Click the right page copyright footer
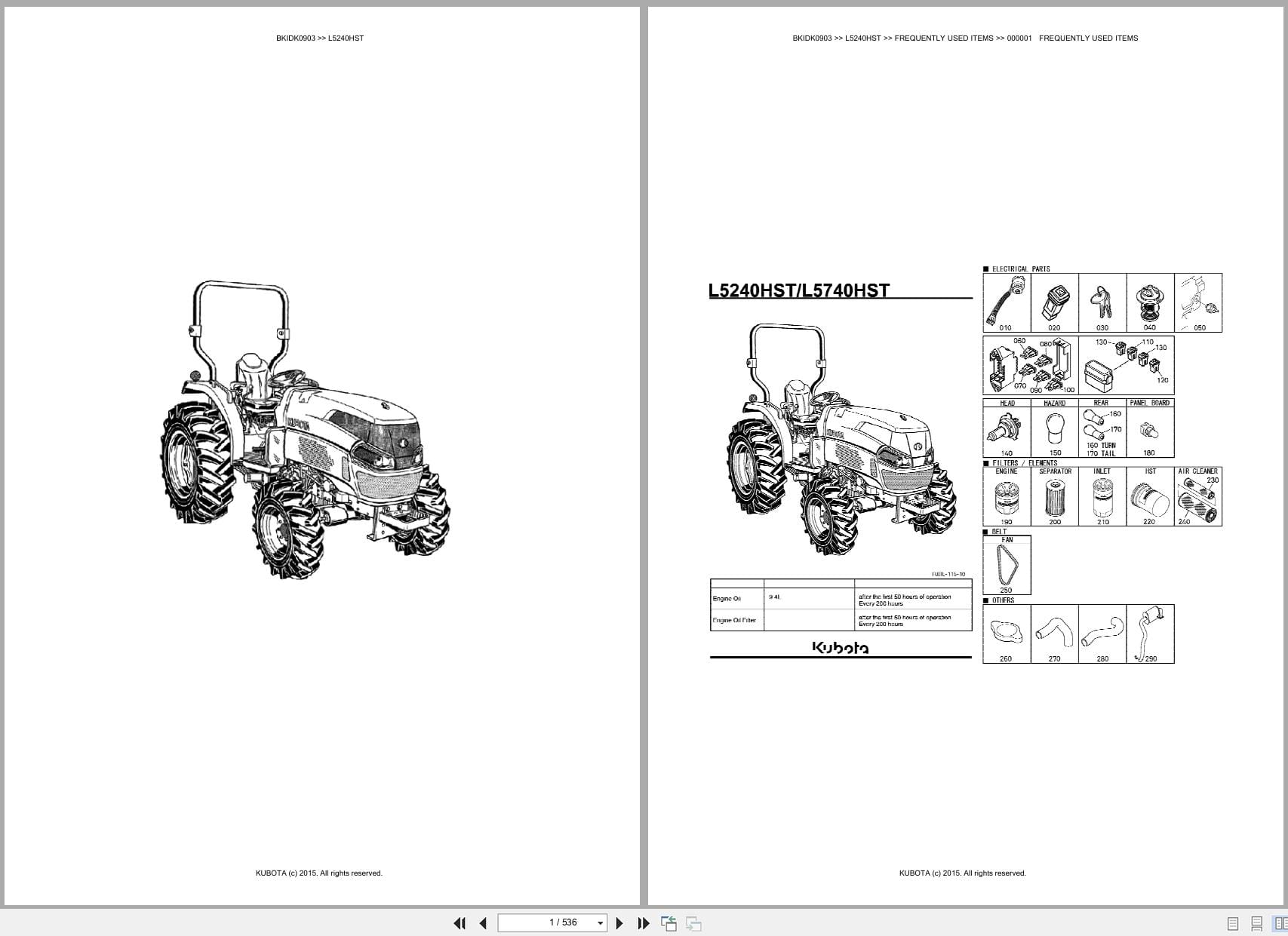Screen dimensions: 1288x936 [963, 873]
